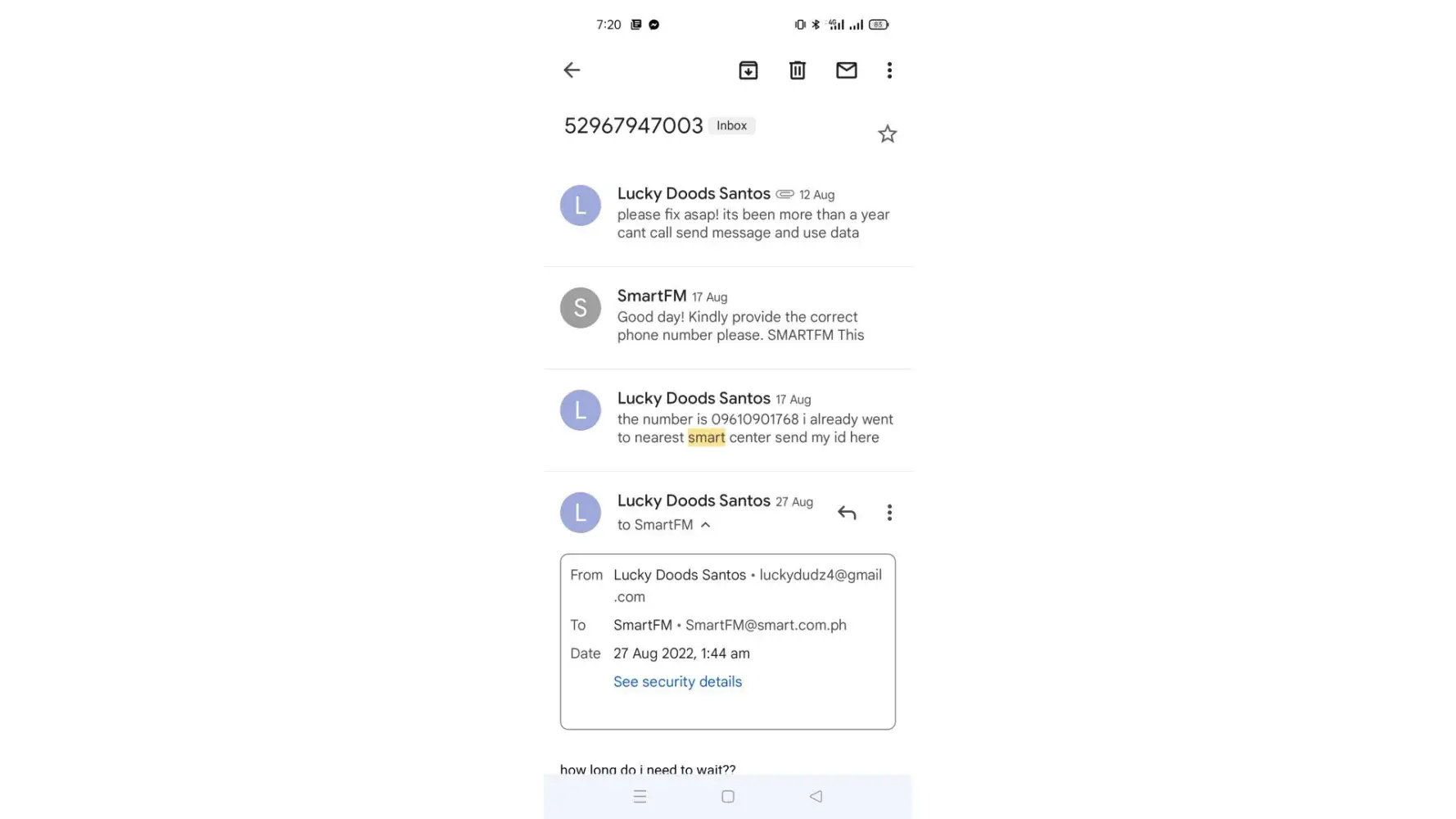
Task: Archive this email conversation
Action: (748, 70)
